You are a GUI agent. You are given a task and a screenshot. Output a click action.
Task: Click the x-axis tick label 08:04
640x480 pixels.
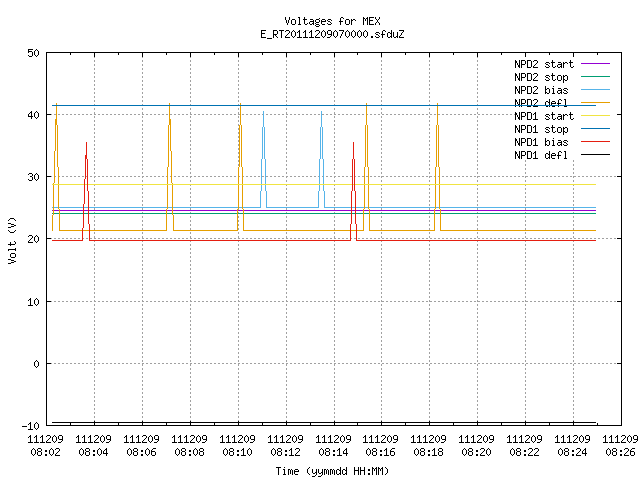[x=93, y=452]
